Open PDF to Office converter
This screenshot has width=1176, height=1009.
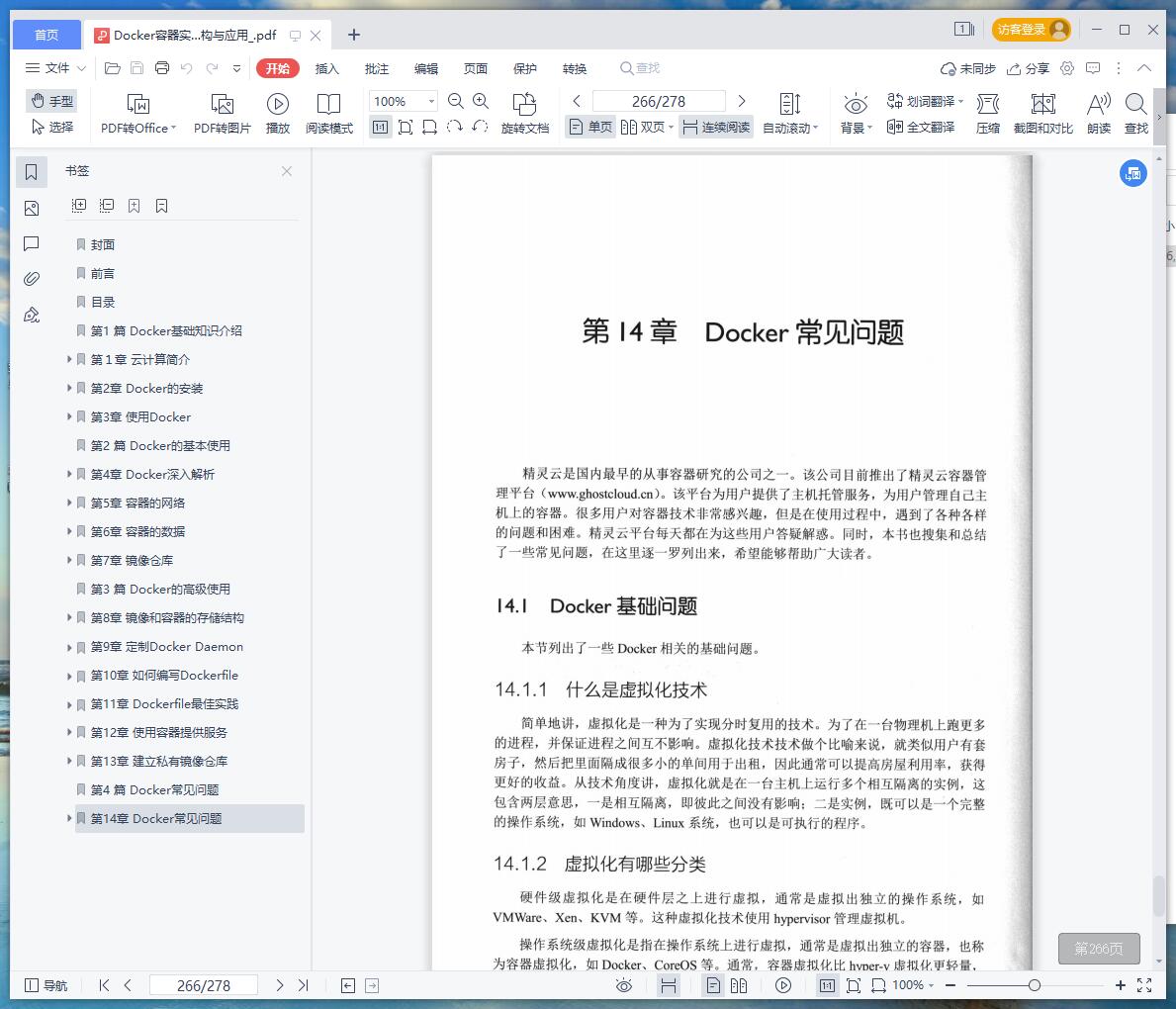[x=138, y=114]
